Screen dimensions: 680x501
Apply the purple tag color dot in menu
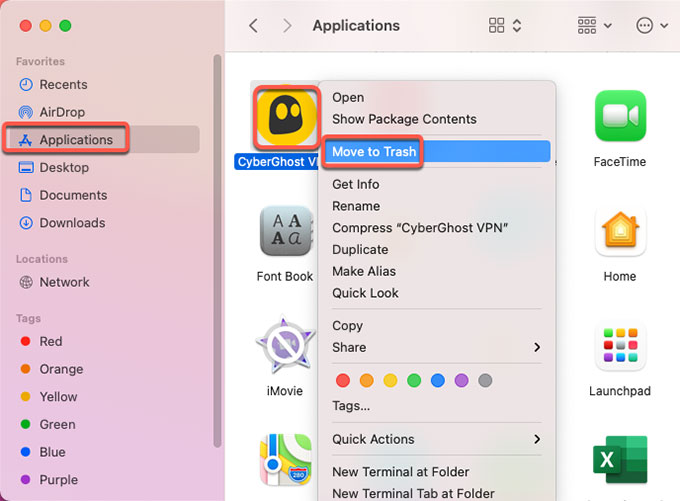click(461, 380)
